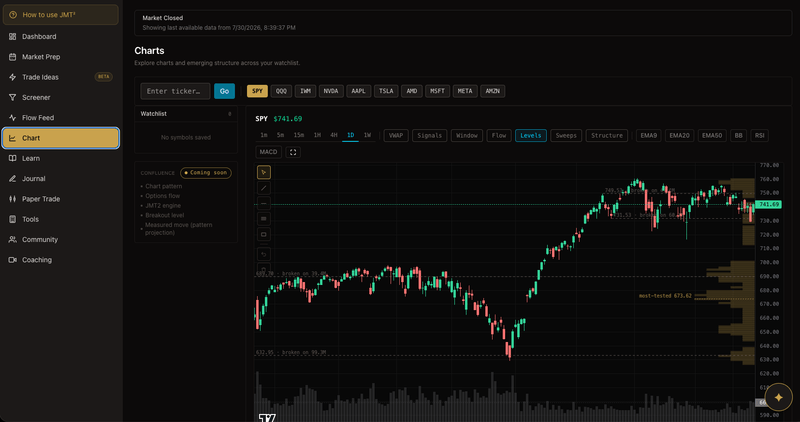This screenshot has height=422, width=800.
Task: Enable the BB Bollinger Bands indicator
Action: point(738,136)
